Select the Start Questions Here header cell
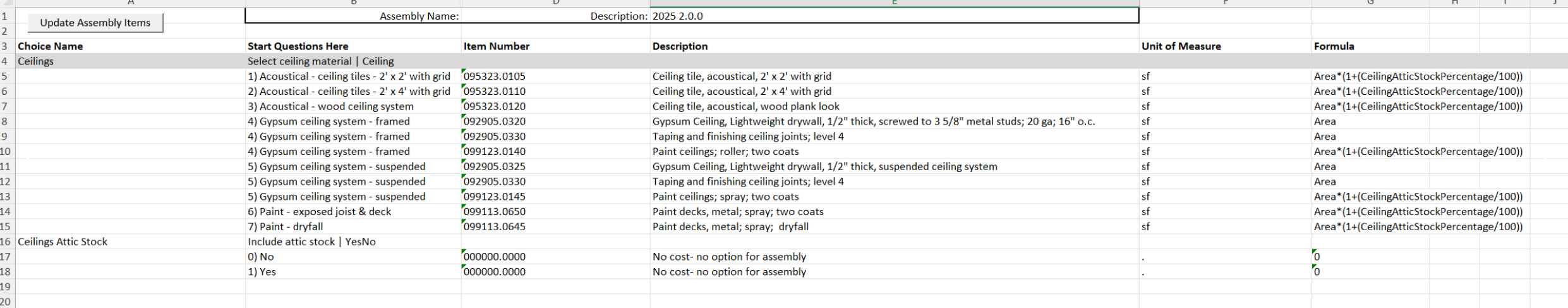The height and width of the screenshot is (308, 1568). coord(298,46)
